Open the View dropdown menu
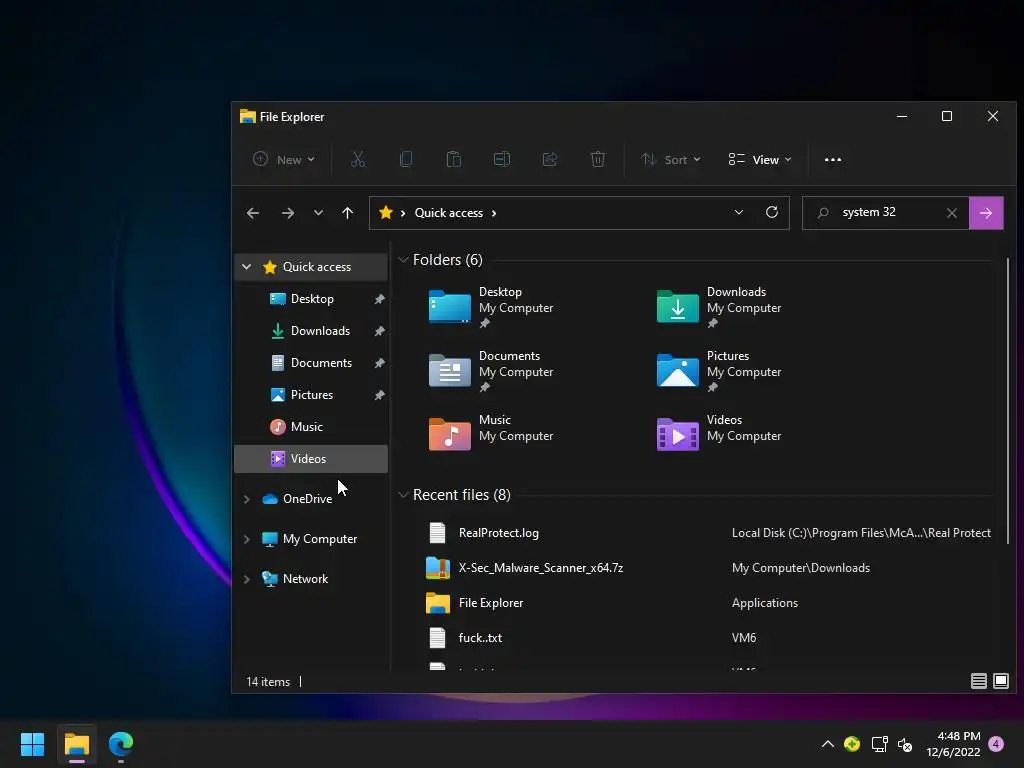Viewport: 1024px width, 768px height. point(760,160)
